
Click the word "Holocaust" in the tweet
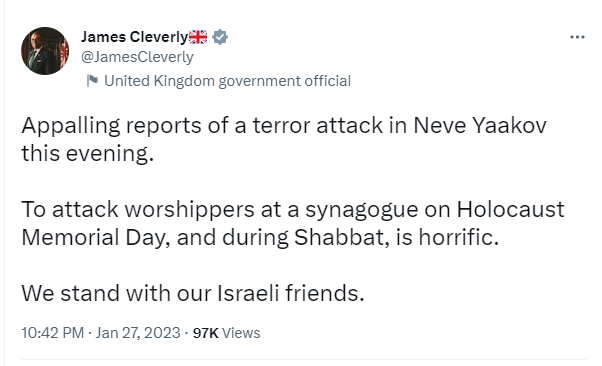coord(510,209)
